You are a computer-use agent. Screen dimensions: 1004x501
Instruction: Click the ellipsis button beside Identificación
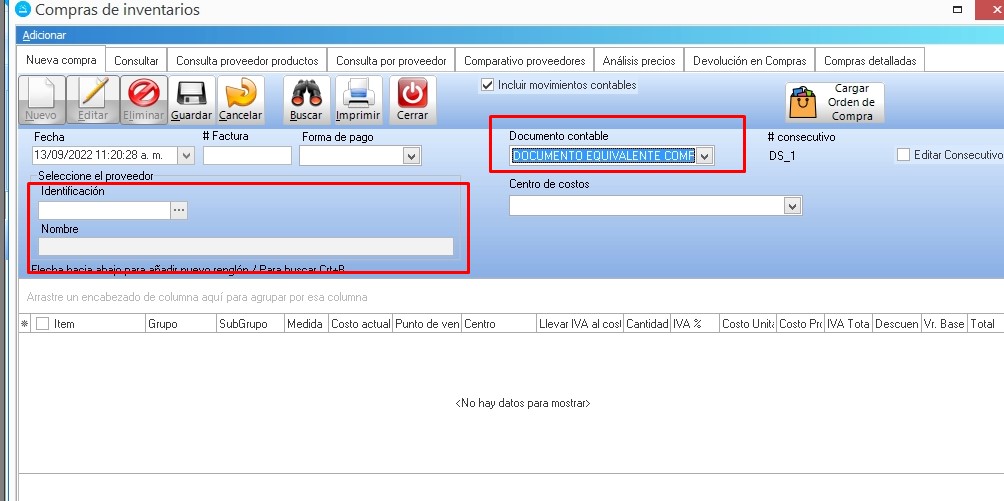pyautogui.click(x=179, y=210)
